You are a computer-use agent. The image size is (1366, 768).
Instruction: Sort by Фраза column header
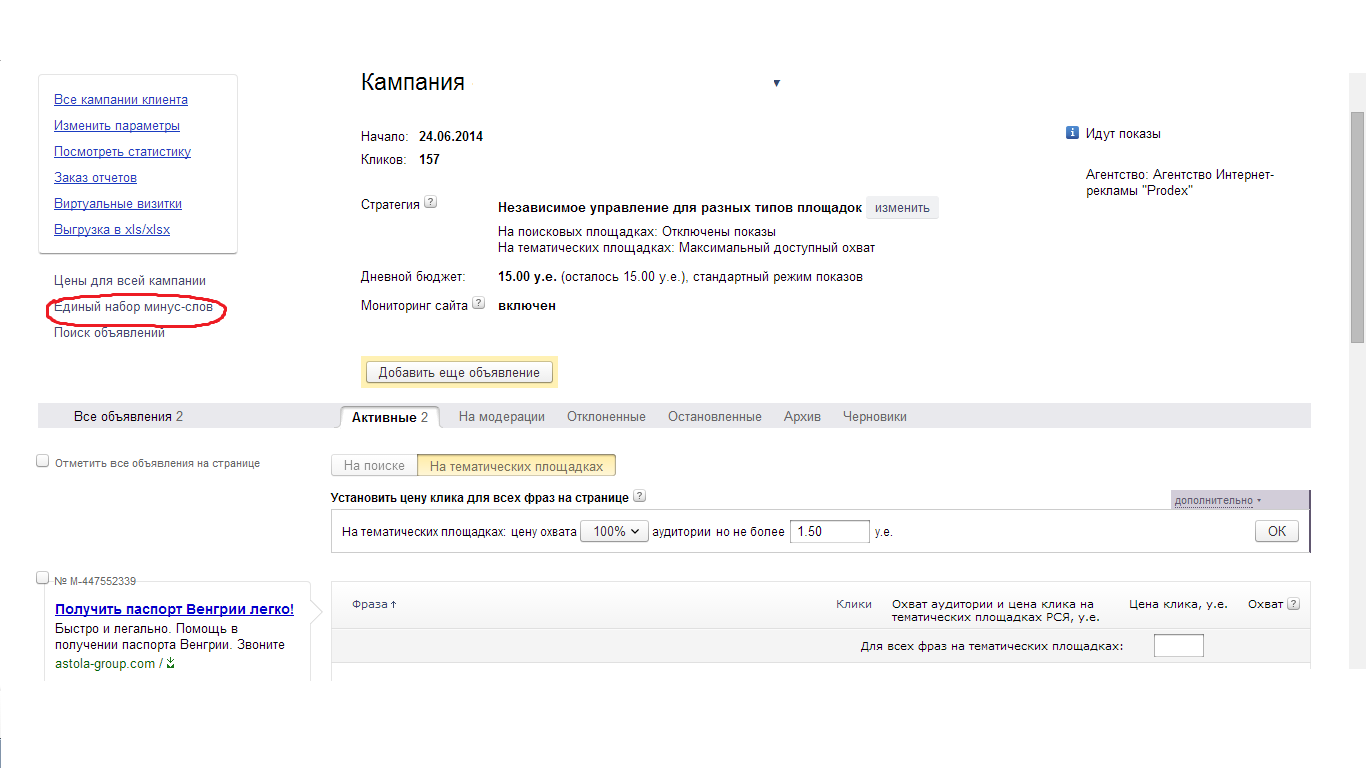coord(374,604)
